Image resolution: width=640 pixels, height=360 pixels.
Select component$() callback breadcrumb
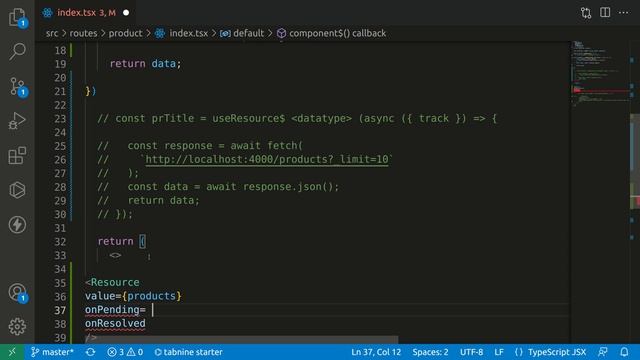click(331, 33)
